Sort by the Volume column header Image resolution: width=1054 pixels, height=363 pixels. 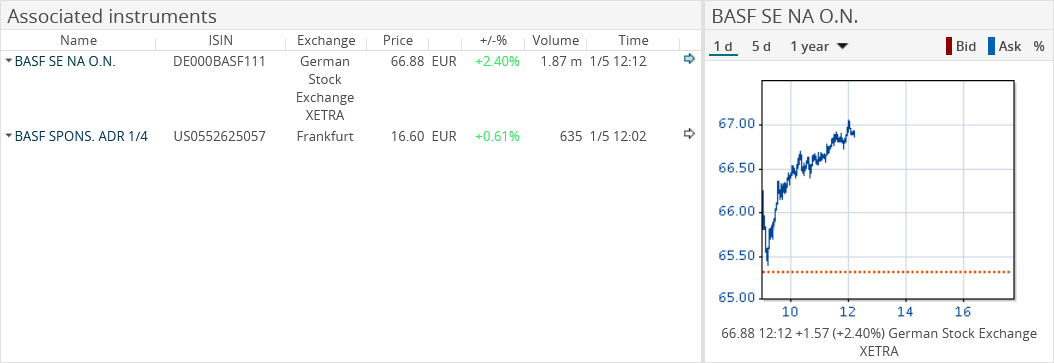tap(556, 40)
